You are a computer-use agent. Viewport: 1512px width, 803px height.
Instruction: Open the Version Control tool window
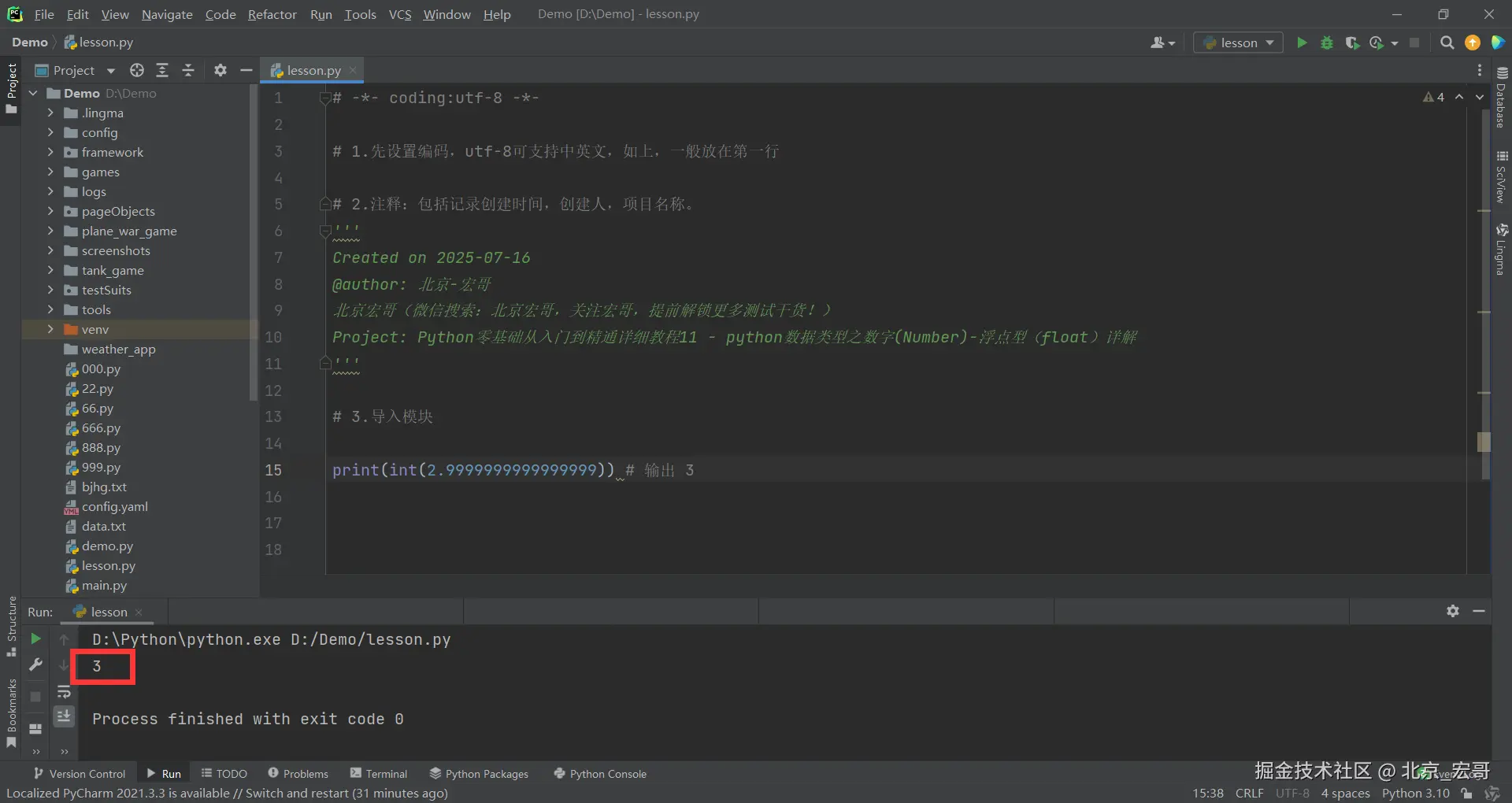(x=80, y=774)
